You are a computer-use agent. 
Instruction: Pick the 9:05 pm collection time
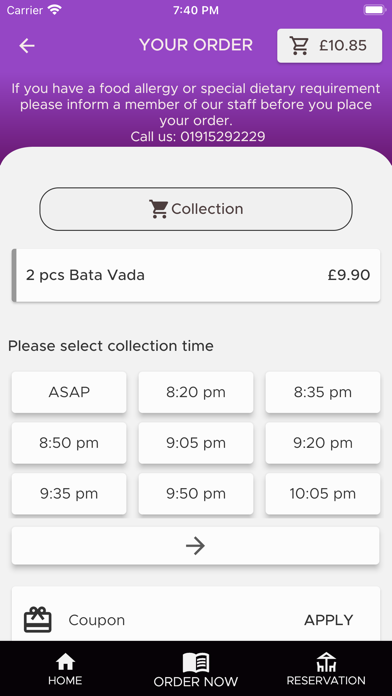tap(196, 443)
